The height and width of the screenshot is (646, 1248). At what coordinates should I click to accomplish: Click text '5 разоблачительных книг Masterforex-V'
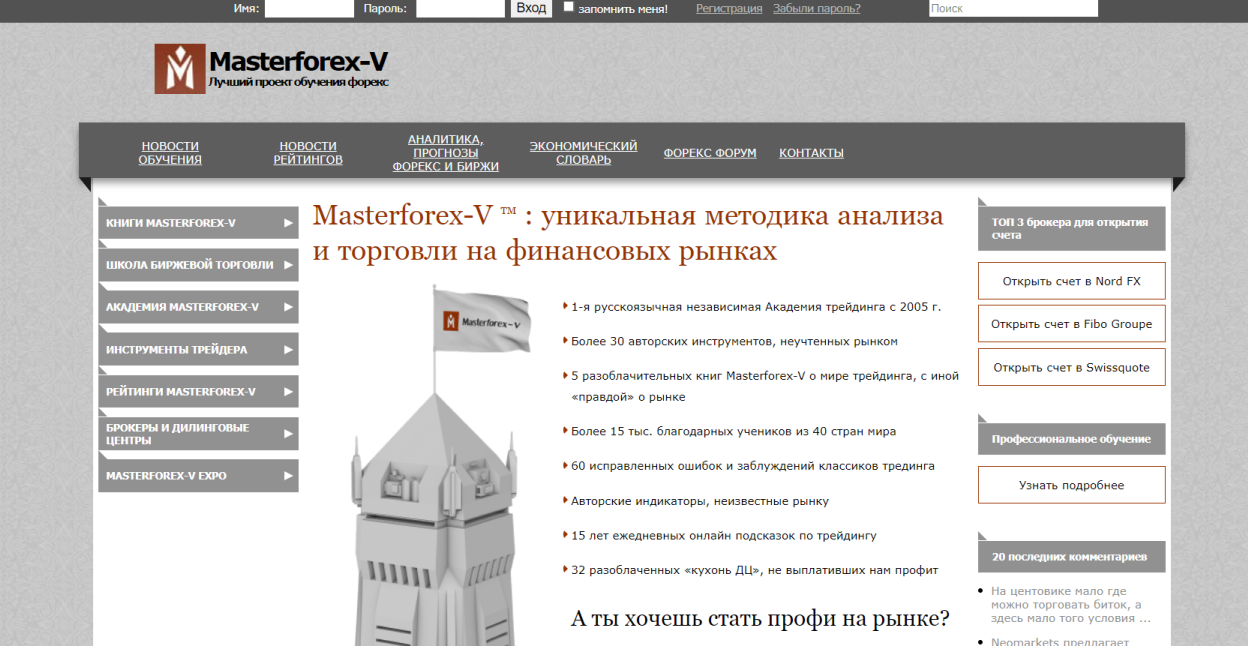[x=765, y=386]
